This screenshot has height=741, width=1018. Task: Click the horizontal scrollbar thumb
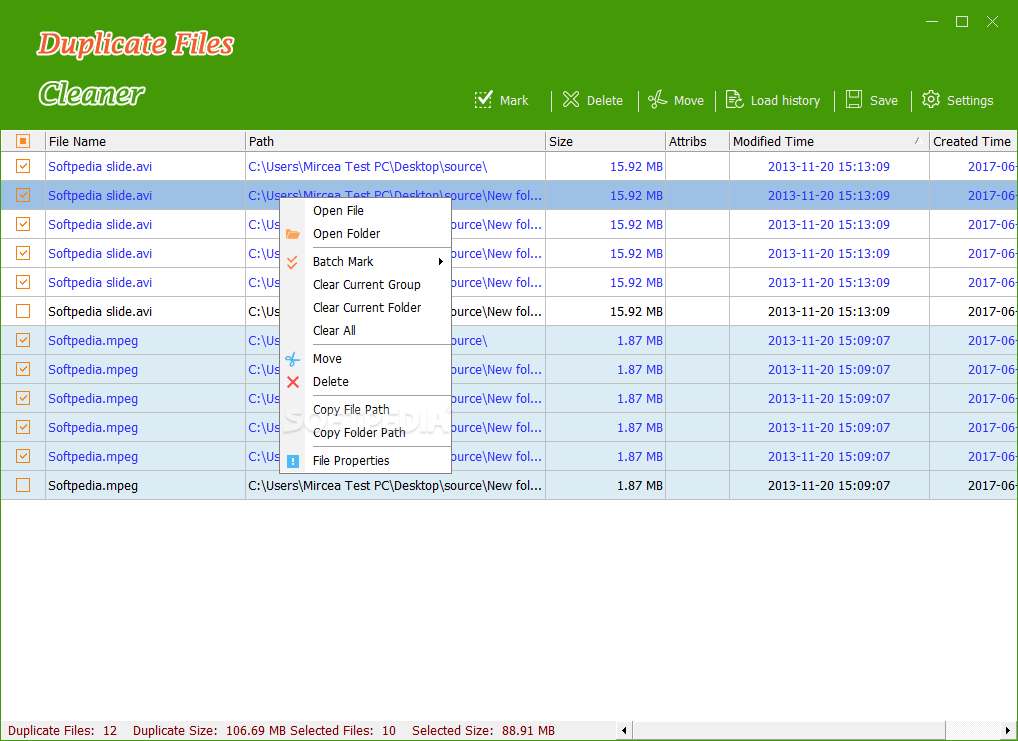coord(789,731)
